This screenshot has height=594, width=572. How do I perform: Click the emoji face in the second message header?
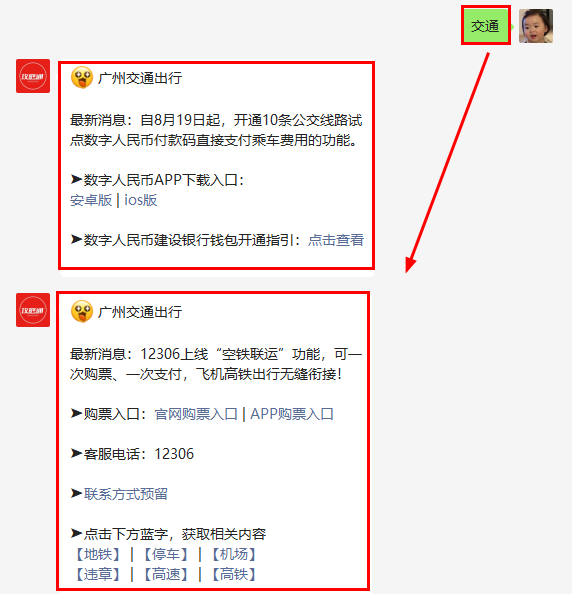click(x=82, y=312)
